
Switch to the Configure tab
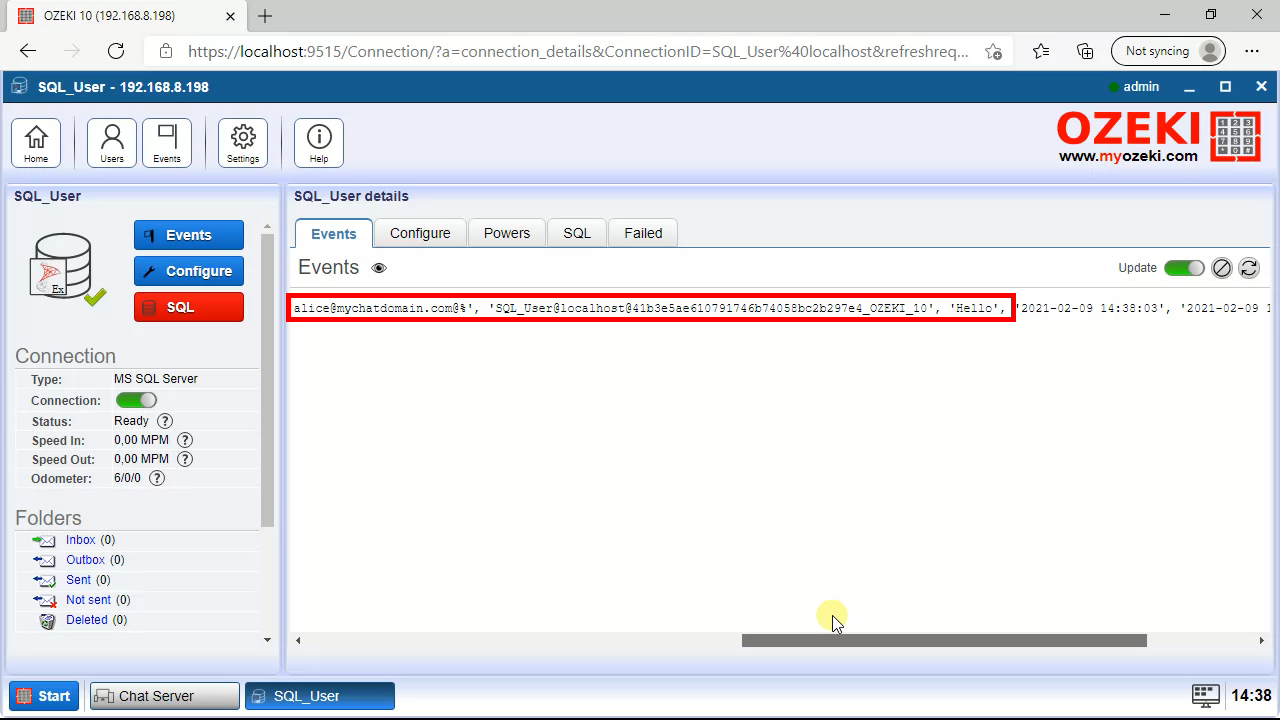(420, 233)
